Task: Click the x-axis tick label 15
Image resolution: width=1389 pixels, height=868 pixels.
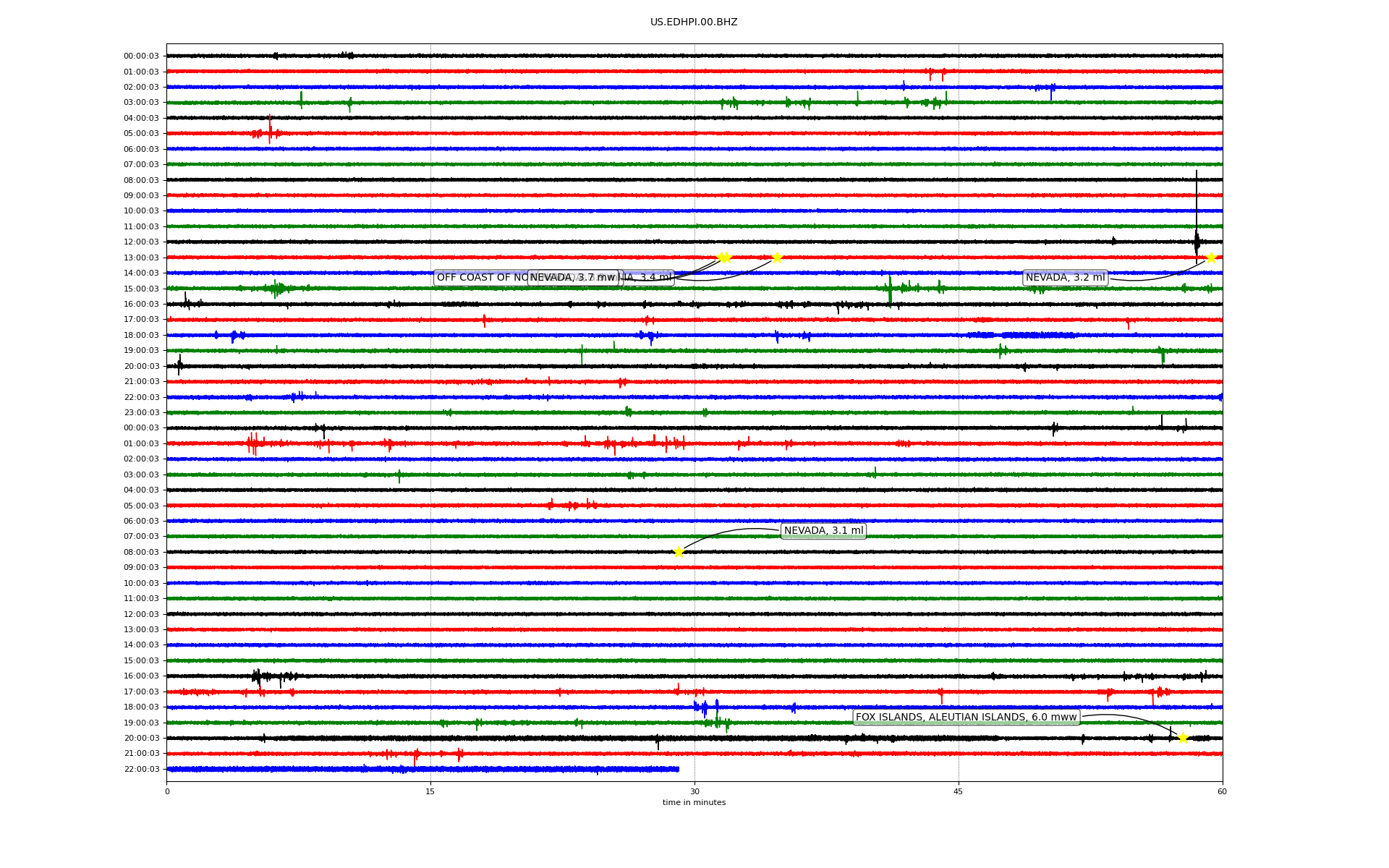Action: point(430,791)
